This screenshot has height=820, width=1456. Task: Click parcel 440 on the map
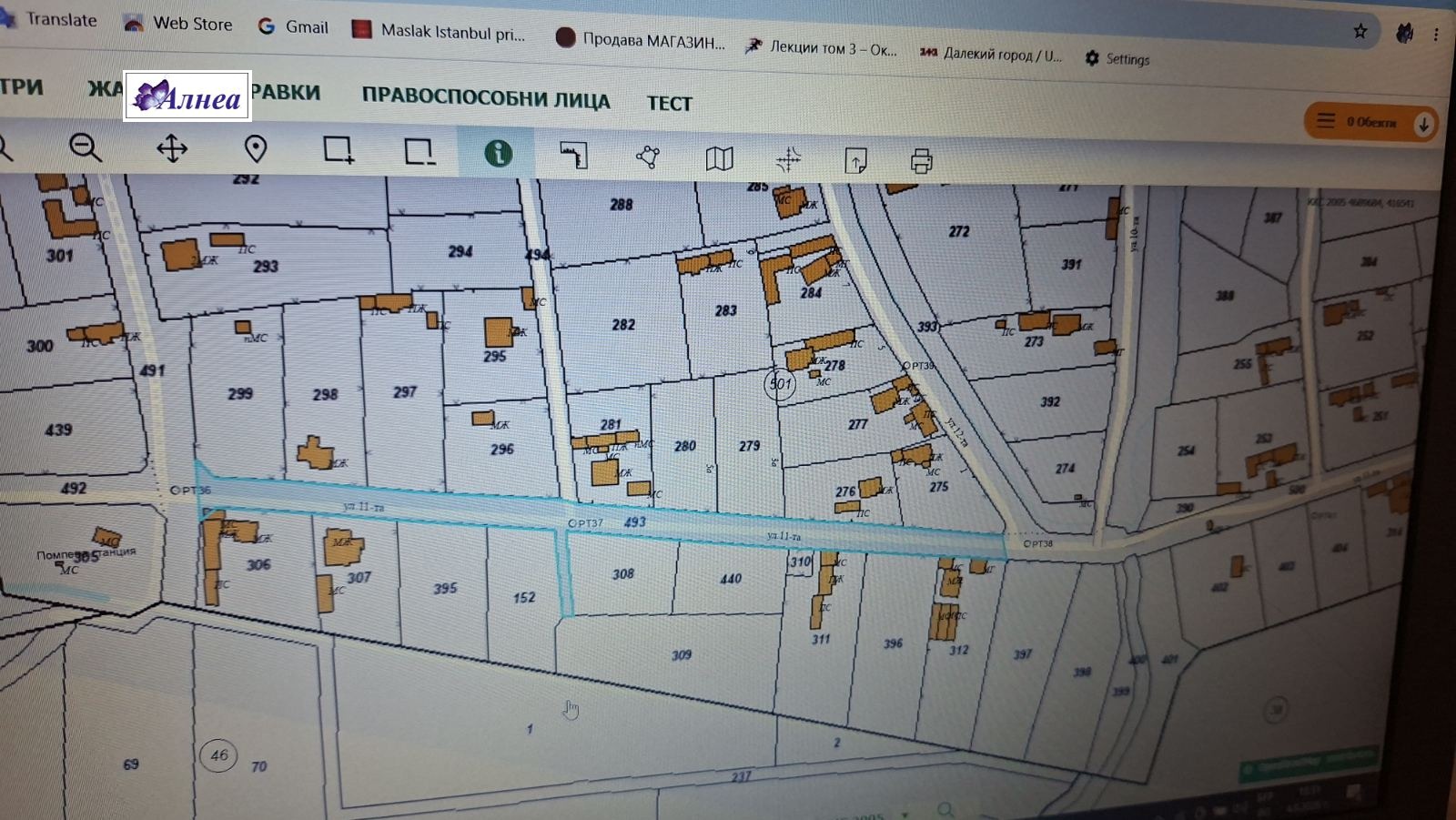pyautogui.click(x=731, y=578)
